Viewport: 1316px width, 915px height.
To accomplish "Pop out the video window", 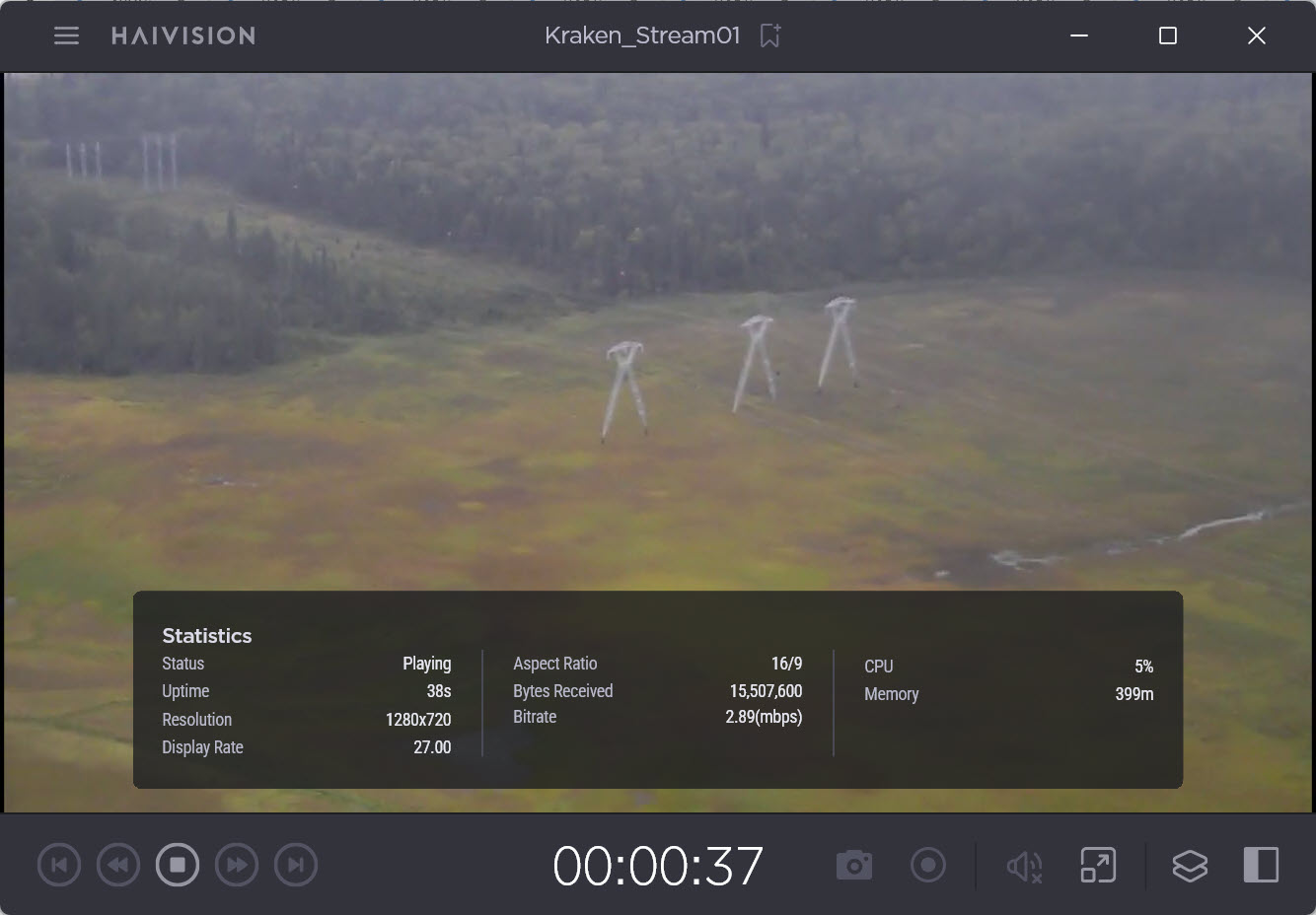I will click(1098, 866).
